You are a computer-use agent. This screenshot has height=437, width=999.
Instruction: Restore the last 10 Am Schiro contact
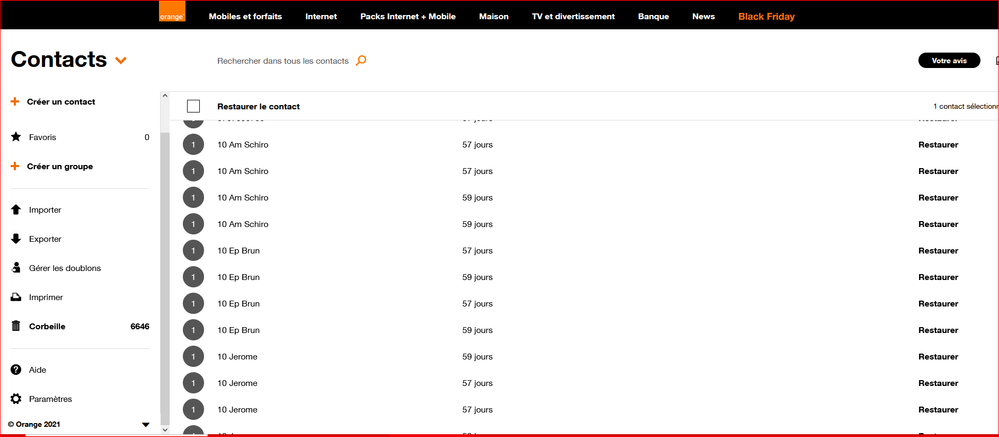point(938,224)
